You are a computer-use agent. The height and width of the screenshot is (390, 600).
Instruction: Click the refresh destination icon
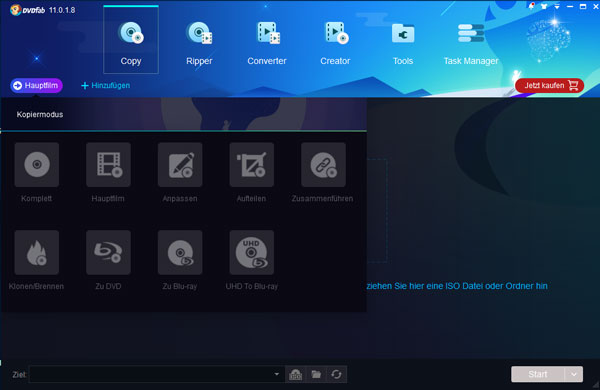click(x=336, y=374)
